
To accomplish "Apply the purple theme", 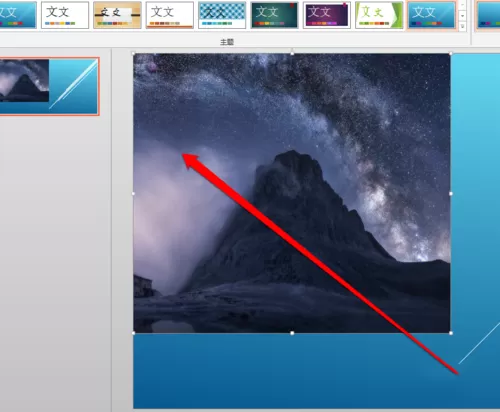I will 327,15.
